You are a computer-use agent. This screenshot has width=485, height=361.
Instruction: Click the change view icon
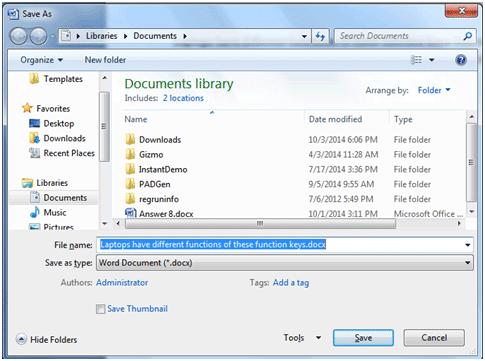[x=416, y=60]
